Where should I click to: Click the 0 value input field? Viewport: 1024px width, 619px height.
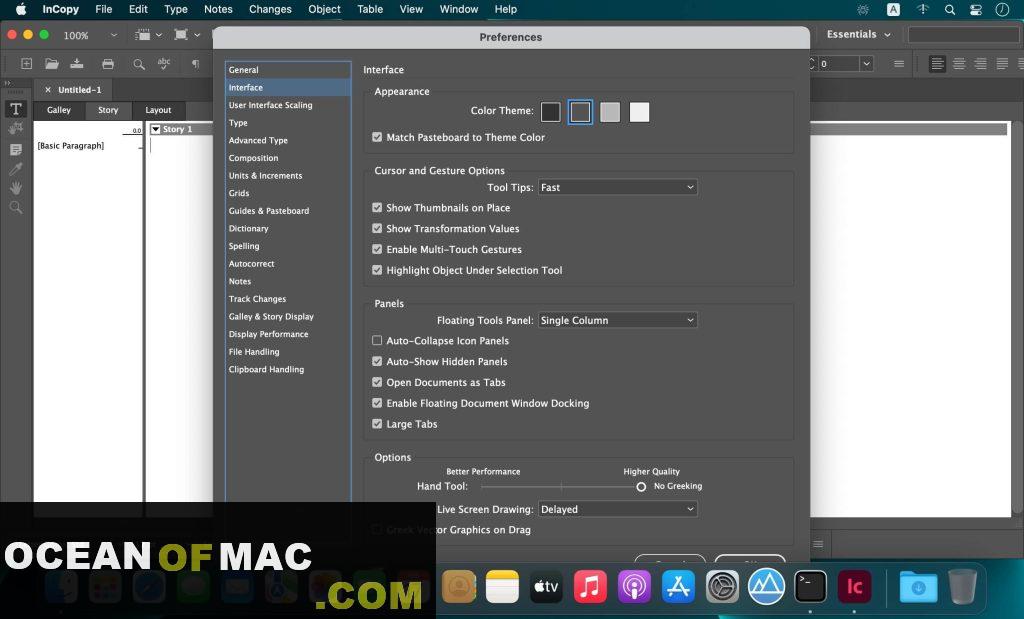click(839, 64)
